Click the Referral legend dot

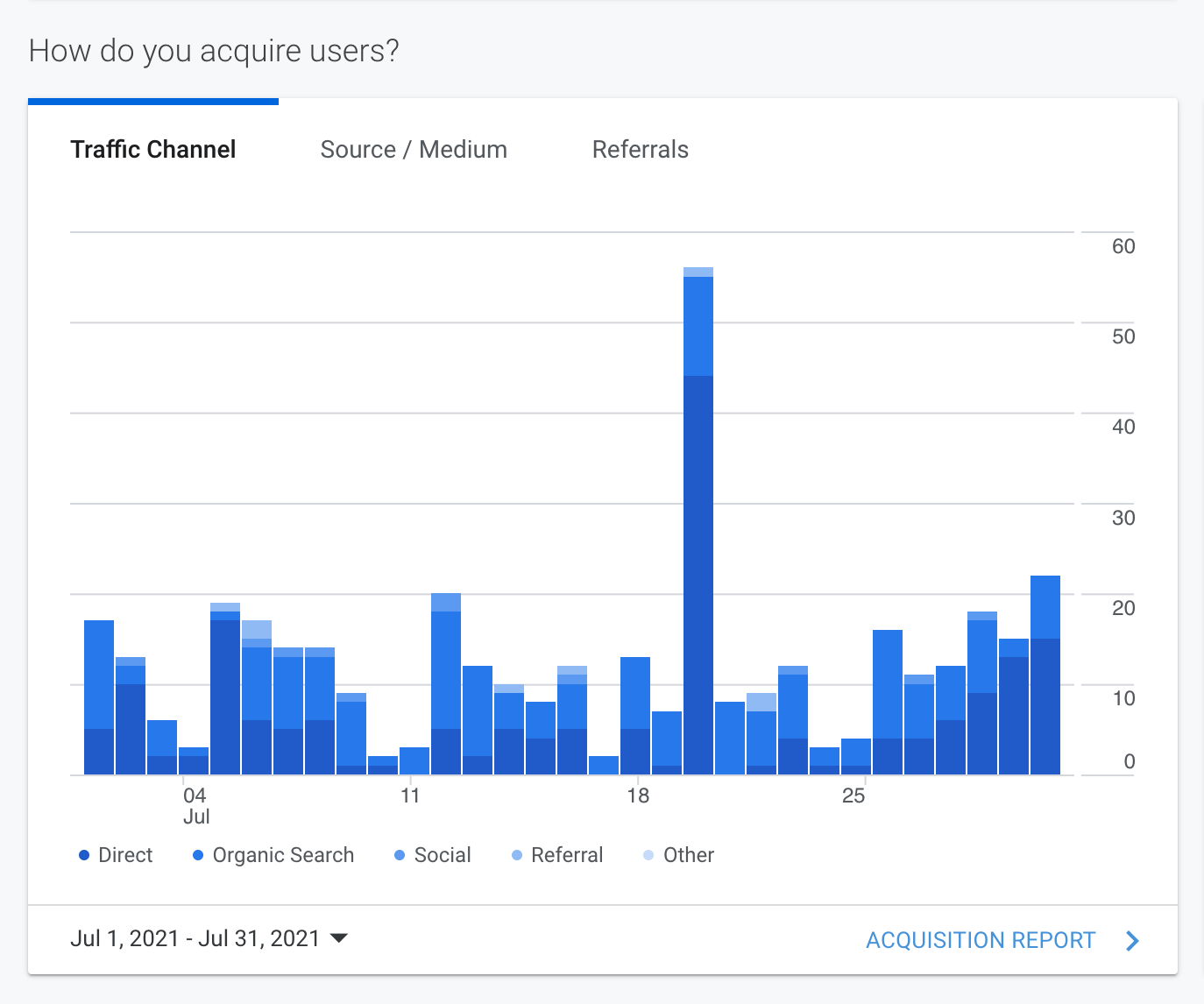pos(517,855)
